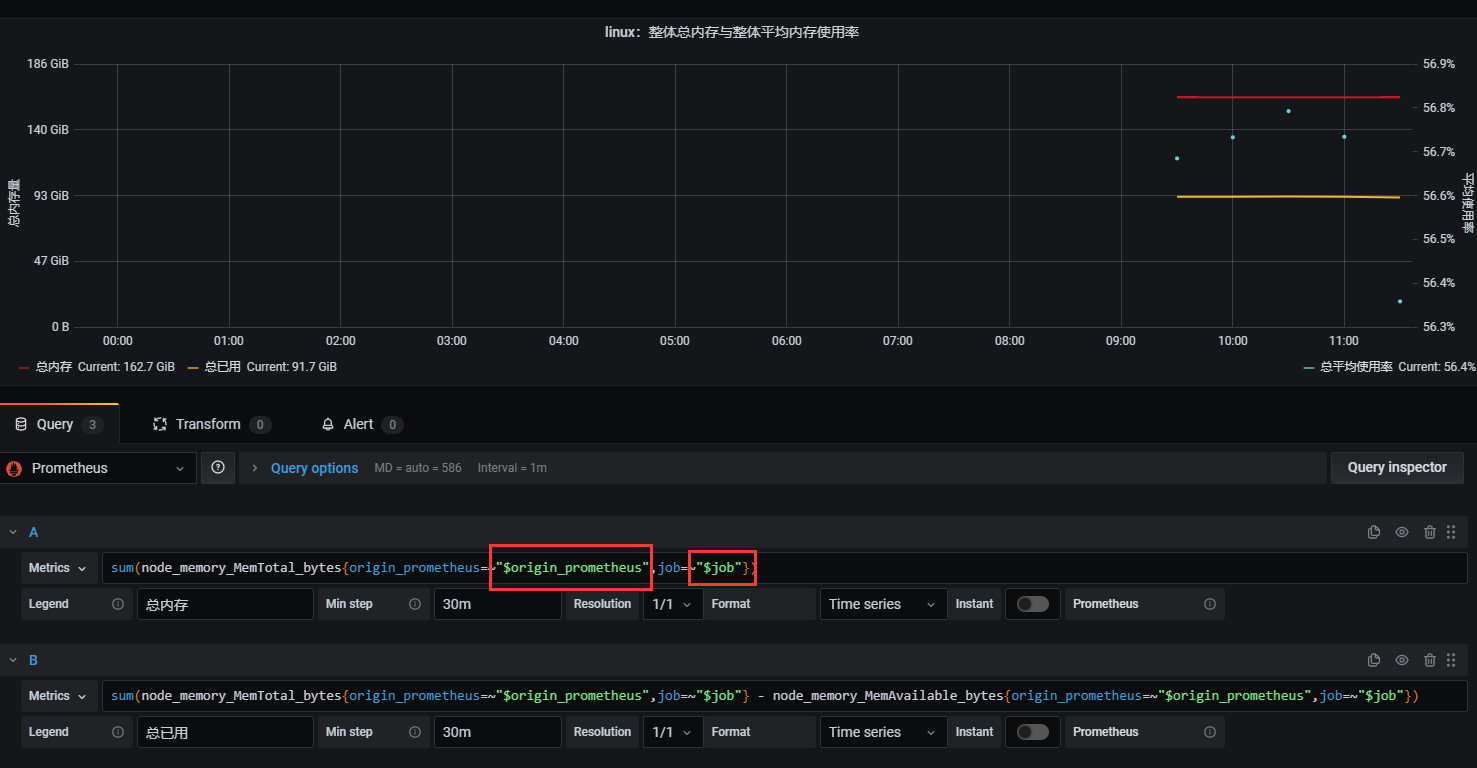Toggle visibility of query B eye icon

point(1402,660)
